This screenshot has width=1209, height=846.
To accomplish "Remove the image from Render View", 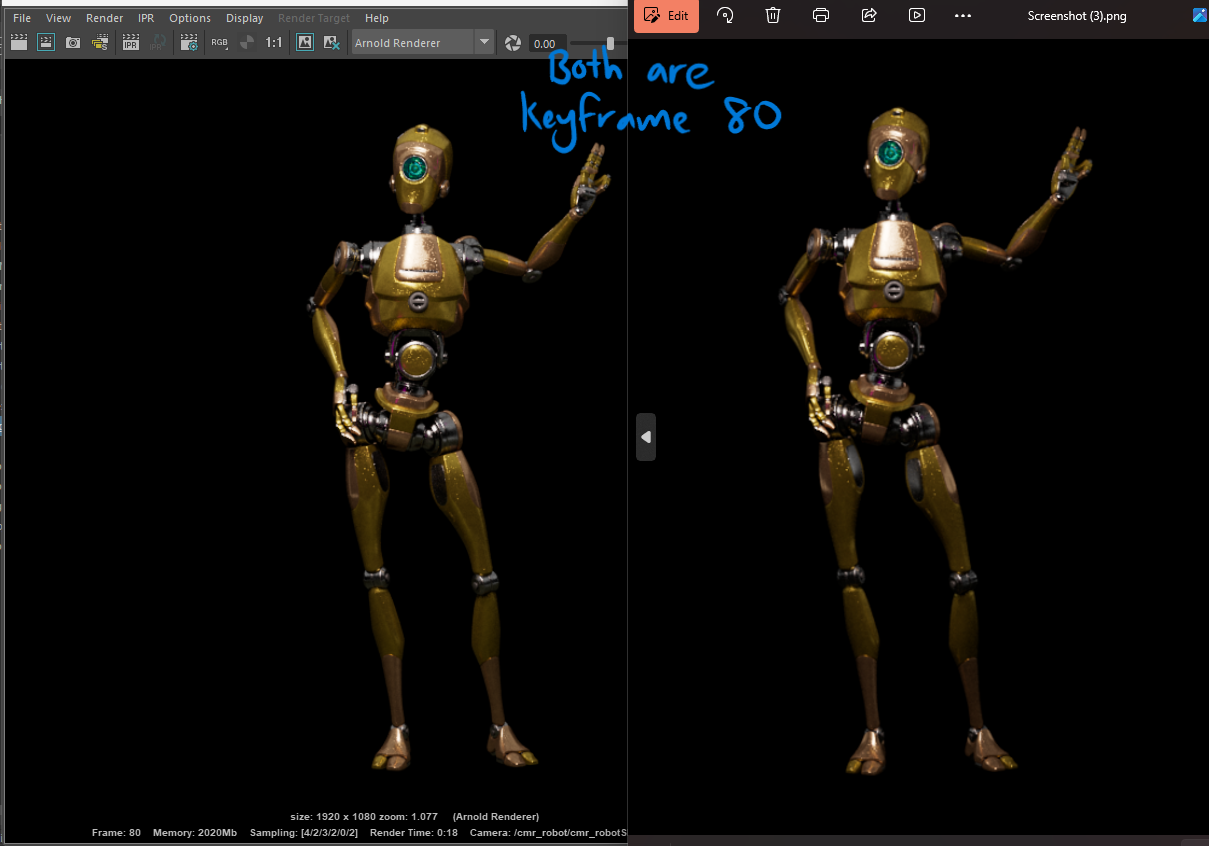I will coord(331,42).
